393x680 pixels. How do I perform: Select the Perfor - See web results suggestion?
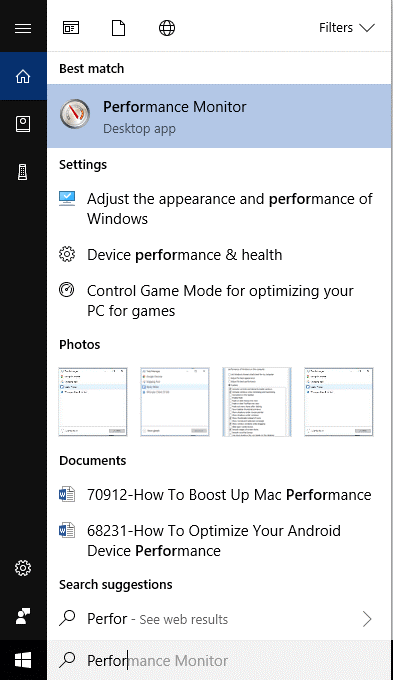[219, 619]
